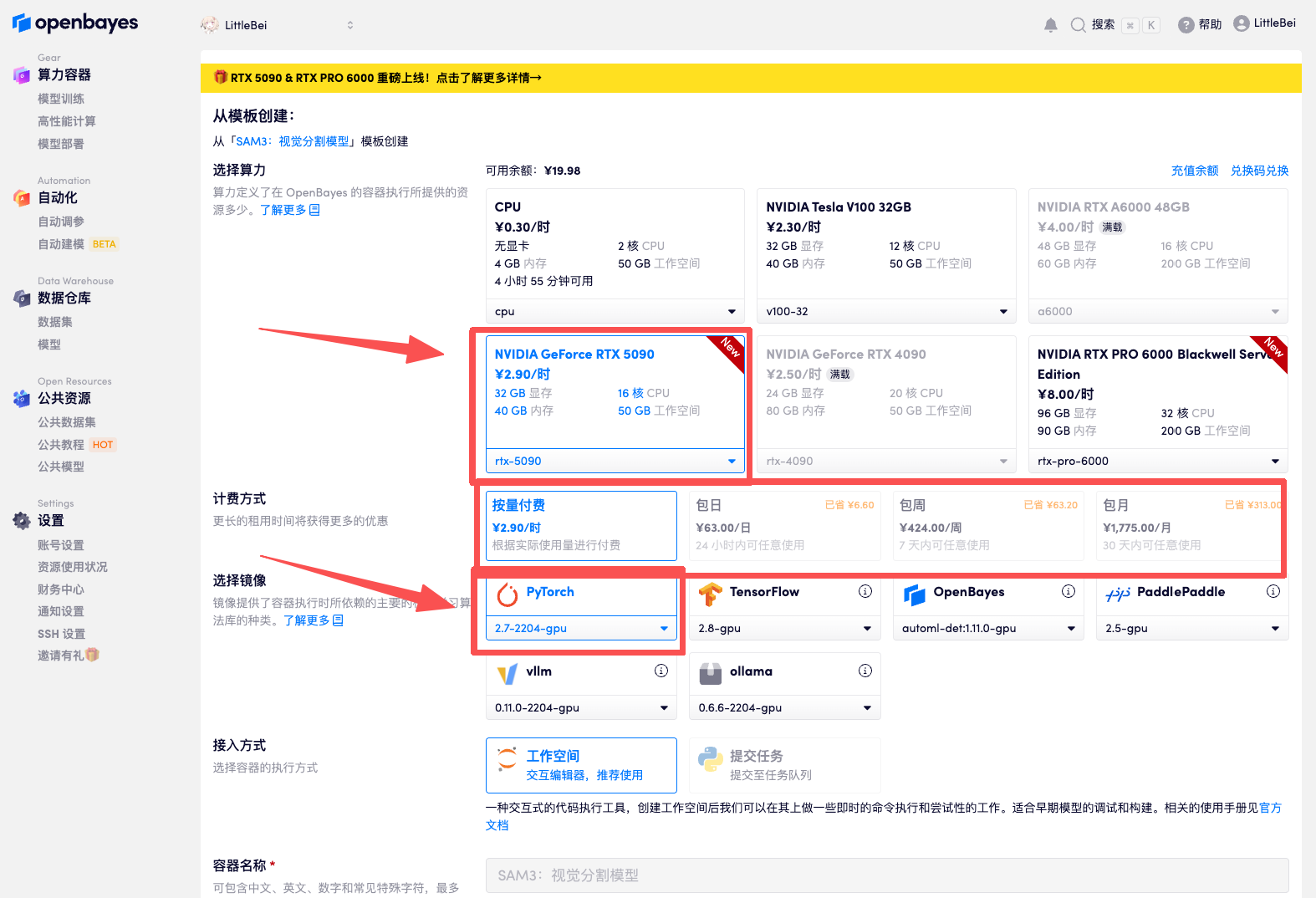This screenshot has height=898, width=1316.
Task: Open 财务中心 in sidebar
Action: point(61,589)
